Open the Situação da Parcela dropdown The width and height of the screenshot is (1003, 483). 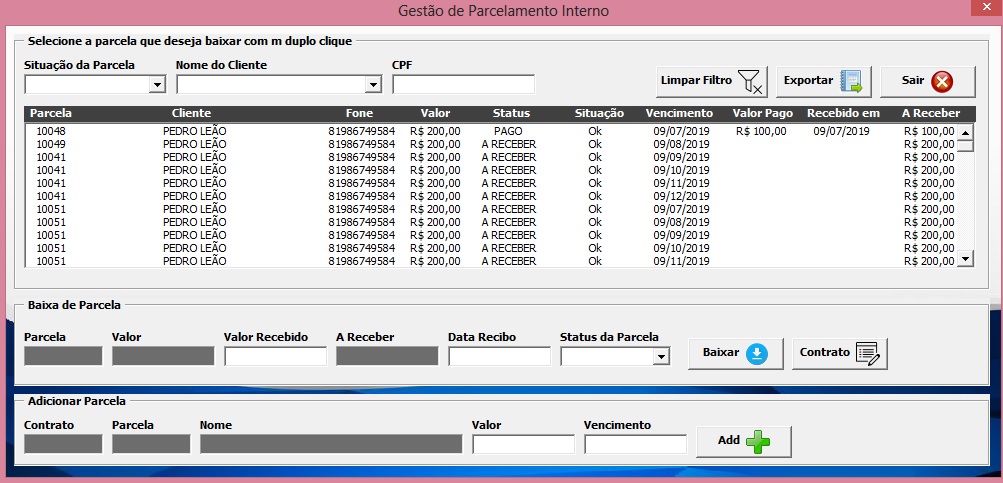click(157, 84)
